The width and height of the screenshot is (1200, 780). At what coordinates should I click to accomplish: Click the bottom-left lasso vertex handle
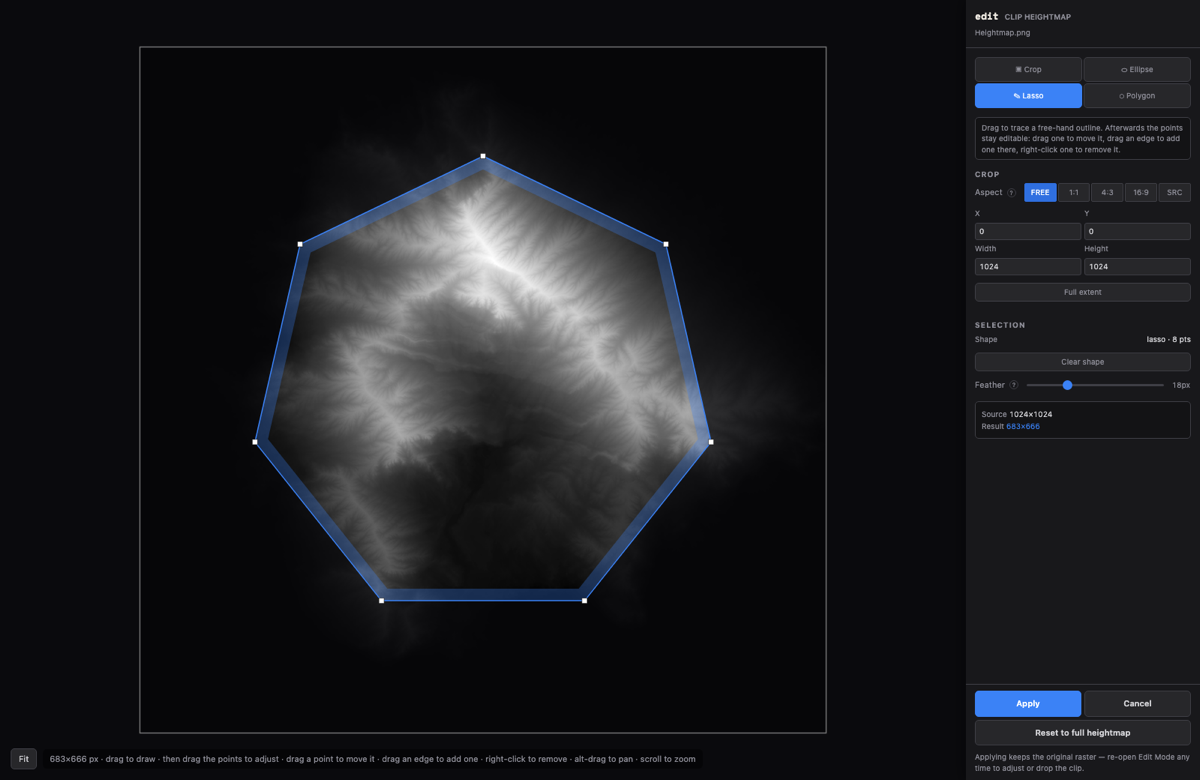[x=381, y=601]
